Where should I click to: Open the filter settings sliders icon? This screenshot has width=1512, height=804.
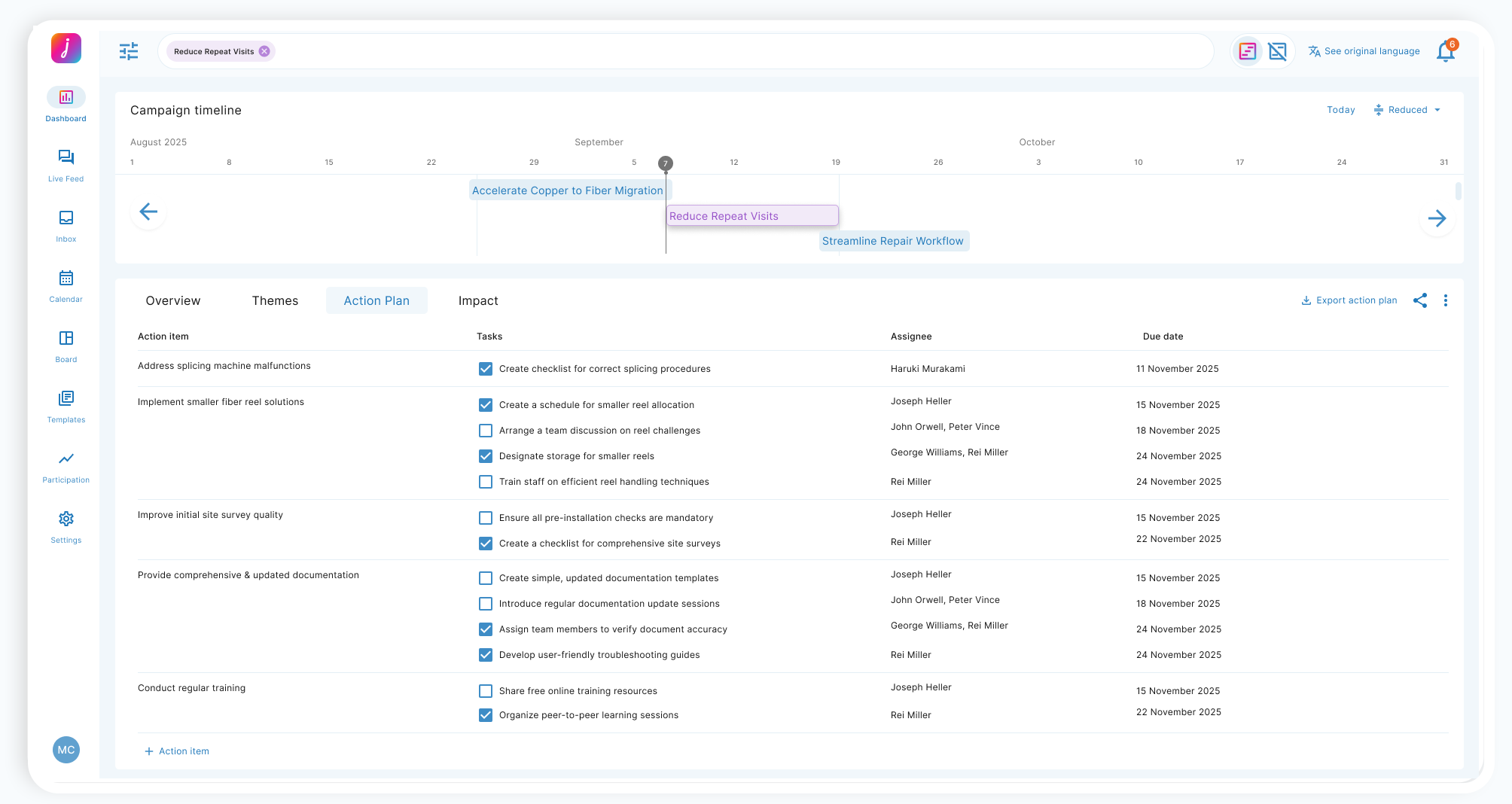click(129, 51)
